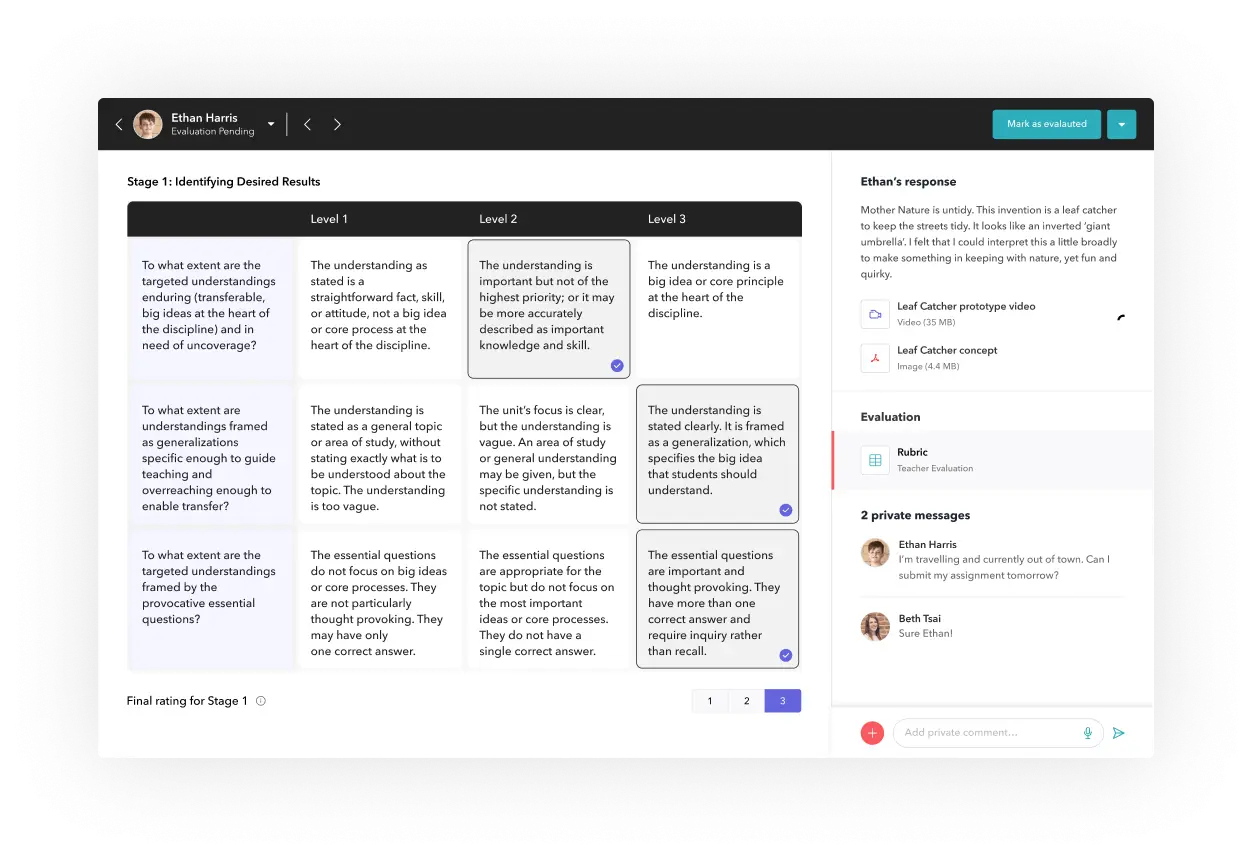Image resolution: width=1252 pixels, height=856 pixels.
Task: Select Level 2 cell for enduring understandings row
Action: pos(549,308)
